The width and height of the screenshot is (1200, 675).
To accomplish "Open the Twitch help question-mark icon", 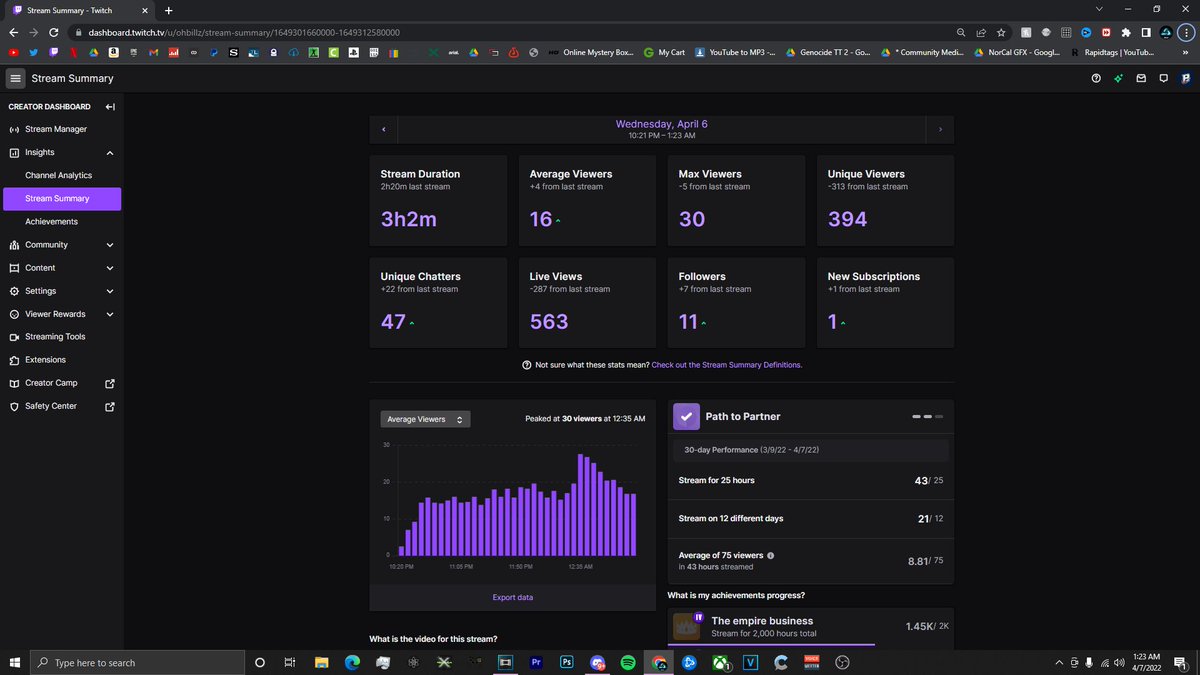I will coord(1096,78).
